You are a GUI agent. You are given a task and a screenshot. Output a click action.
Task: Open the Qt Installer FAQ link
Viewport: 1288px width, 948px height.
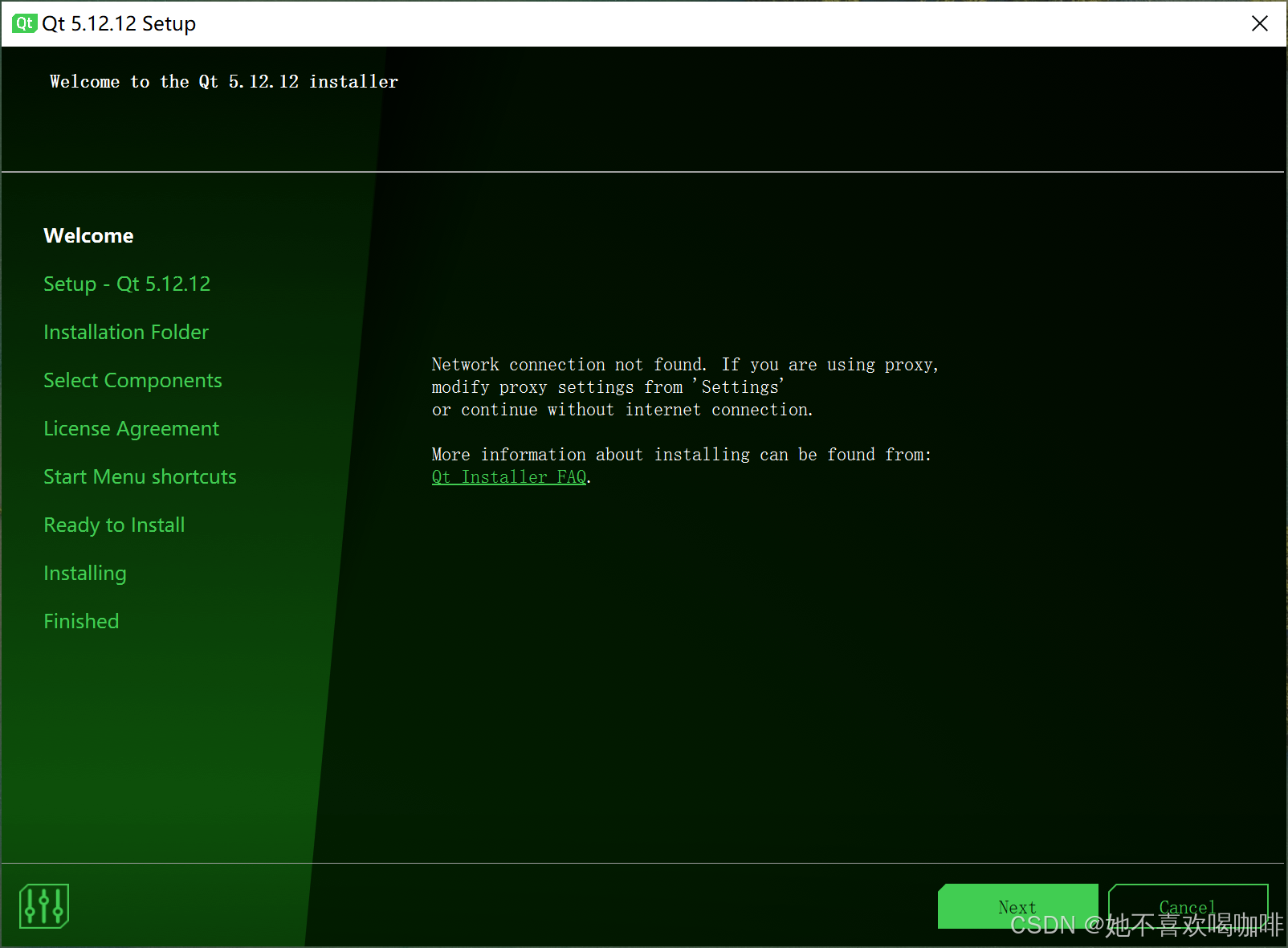509,477
